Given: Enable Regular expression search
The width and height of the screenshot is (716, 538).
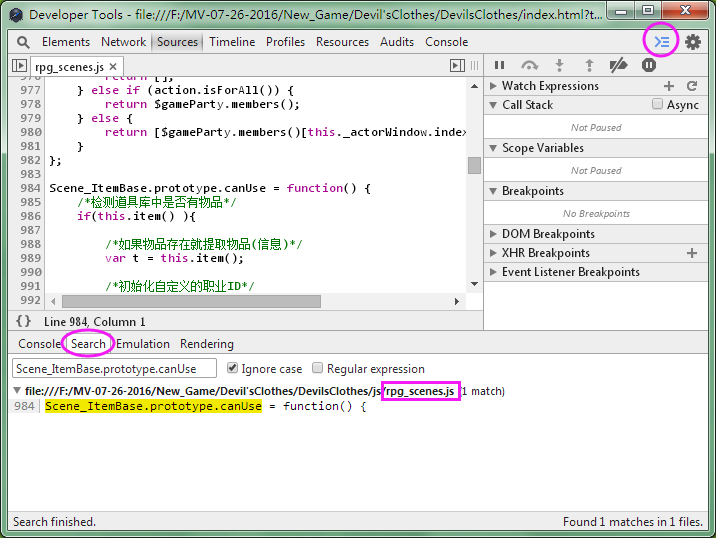Looking at the screenshot, I should coord(317,368).
